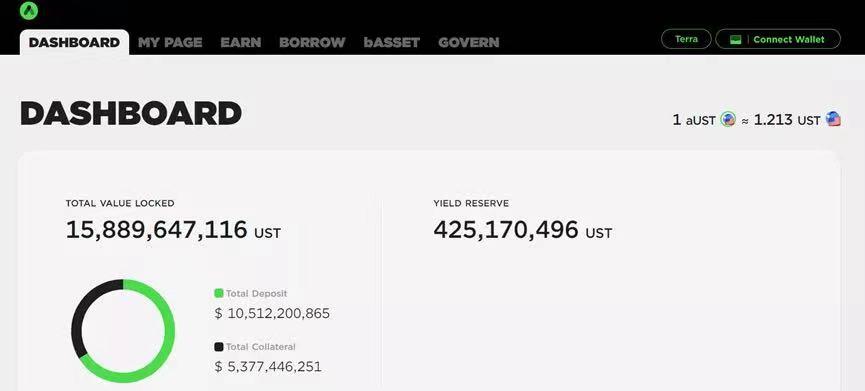Click the green Total Deposit legend square

(x=218, y=293)
